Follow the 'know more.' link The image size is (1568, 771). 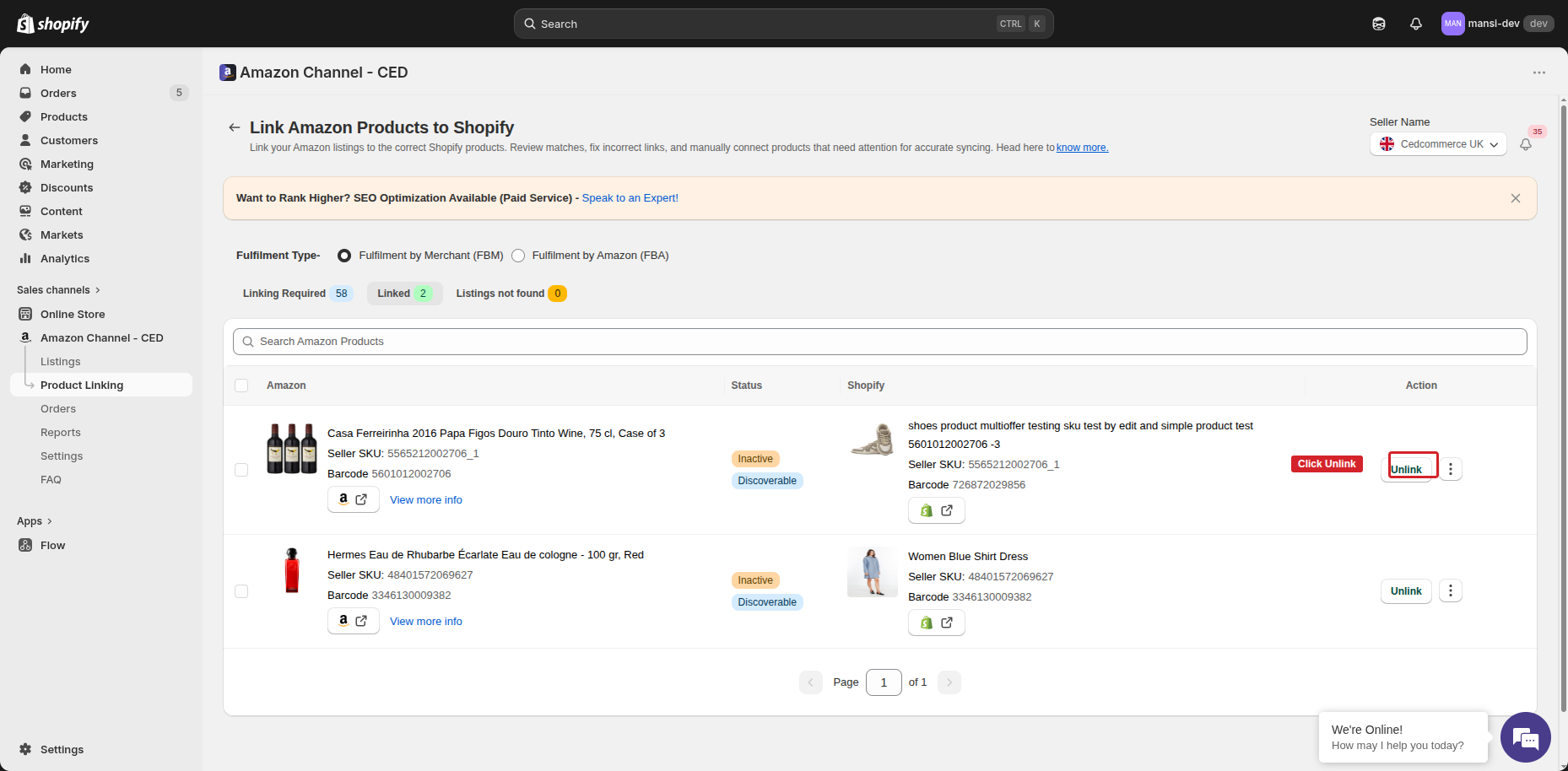coord(1083,148)
